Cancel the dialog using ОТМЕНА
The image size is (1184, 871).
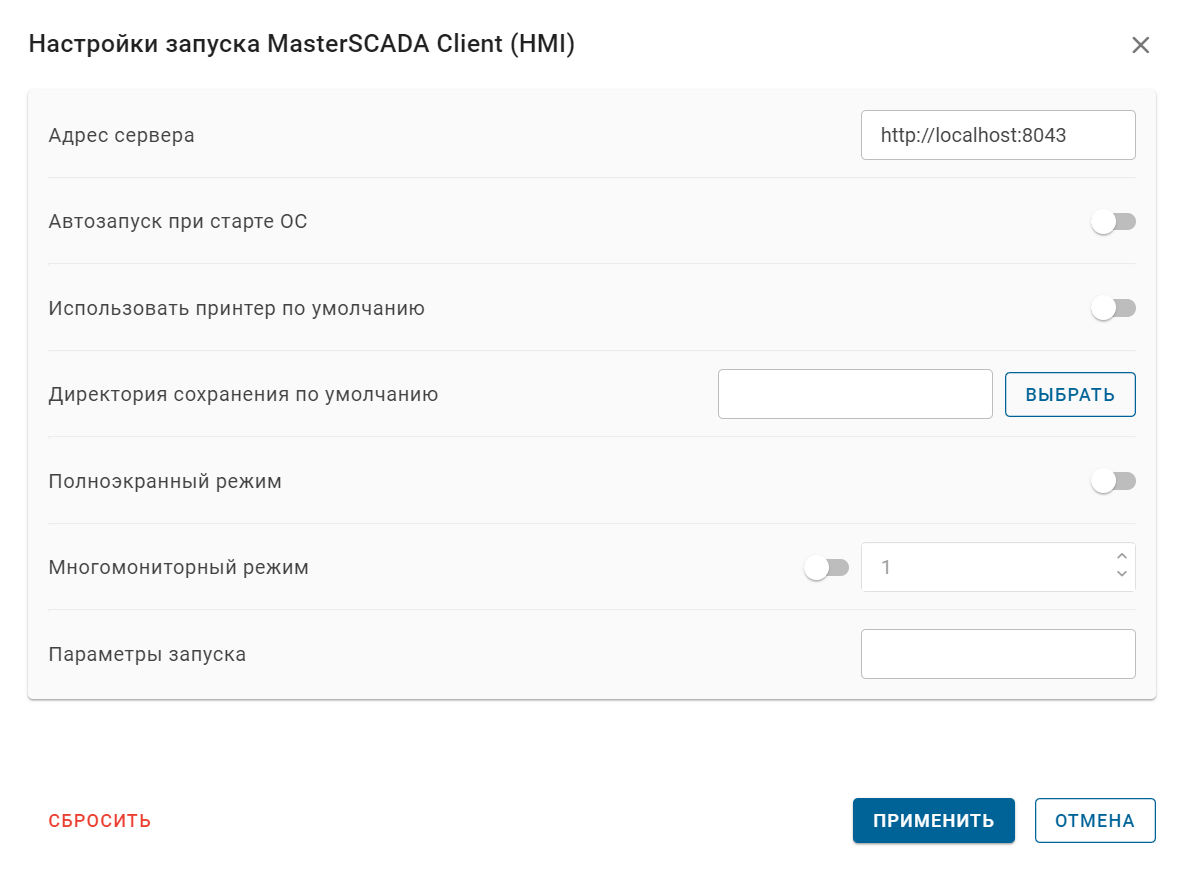[1094, 820]
